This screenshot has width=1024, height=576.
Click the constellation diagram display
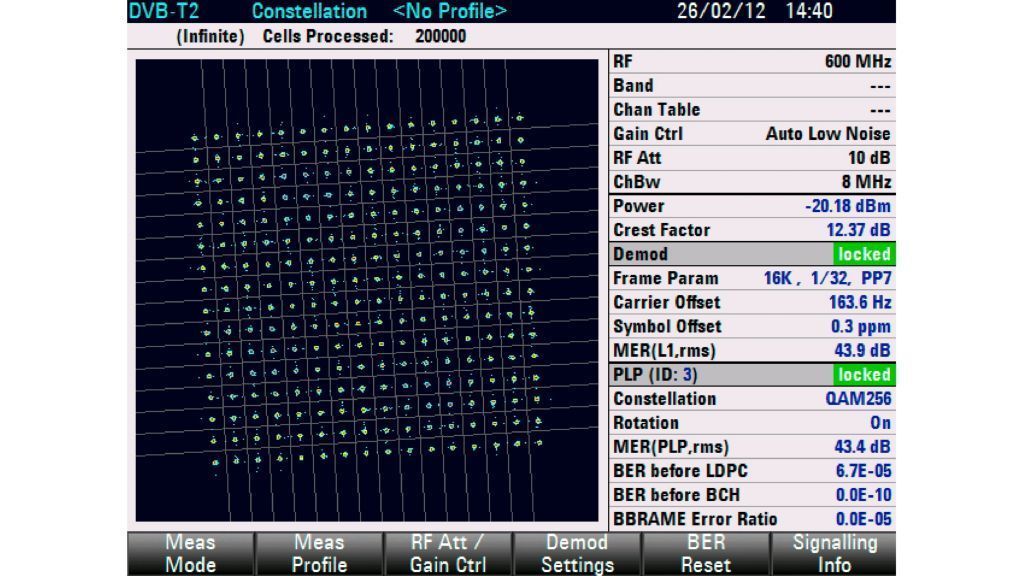coord(369,290)
